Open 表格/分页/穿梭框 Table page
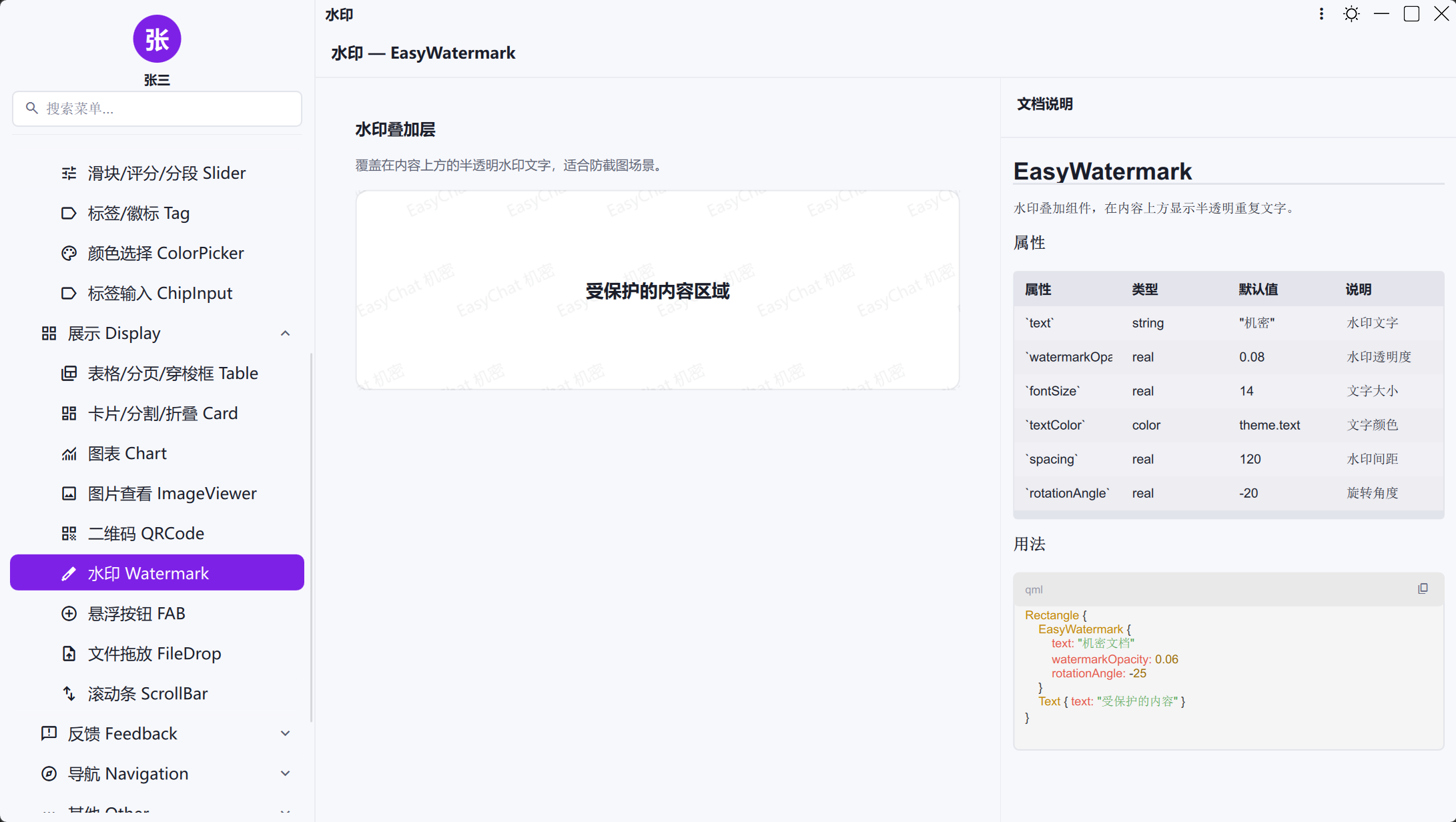 point(157,374)
